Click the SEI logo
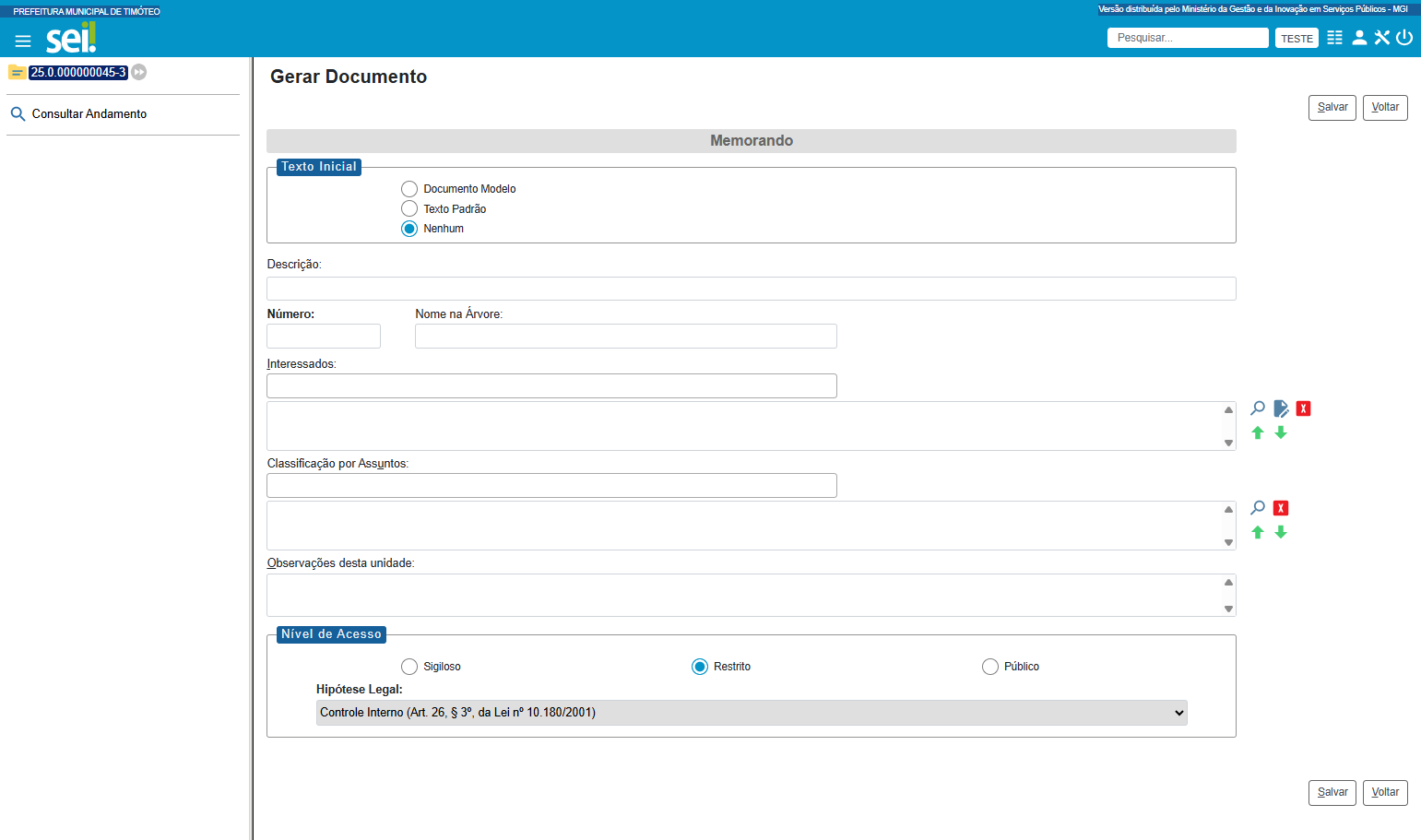 (71, 38)
